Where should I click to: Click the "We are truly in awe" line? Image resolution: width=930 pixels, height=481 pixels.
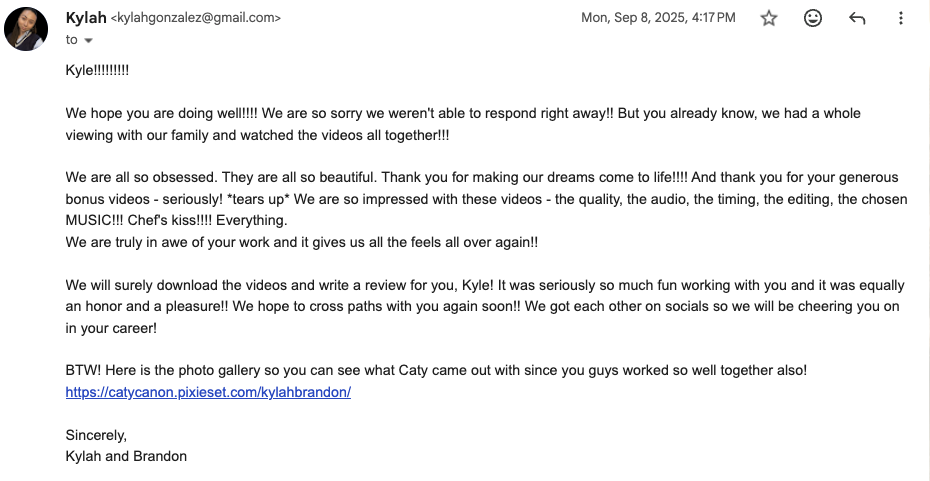302,242
